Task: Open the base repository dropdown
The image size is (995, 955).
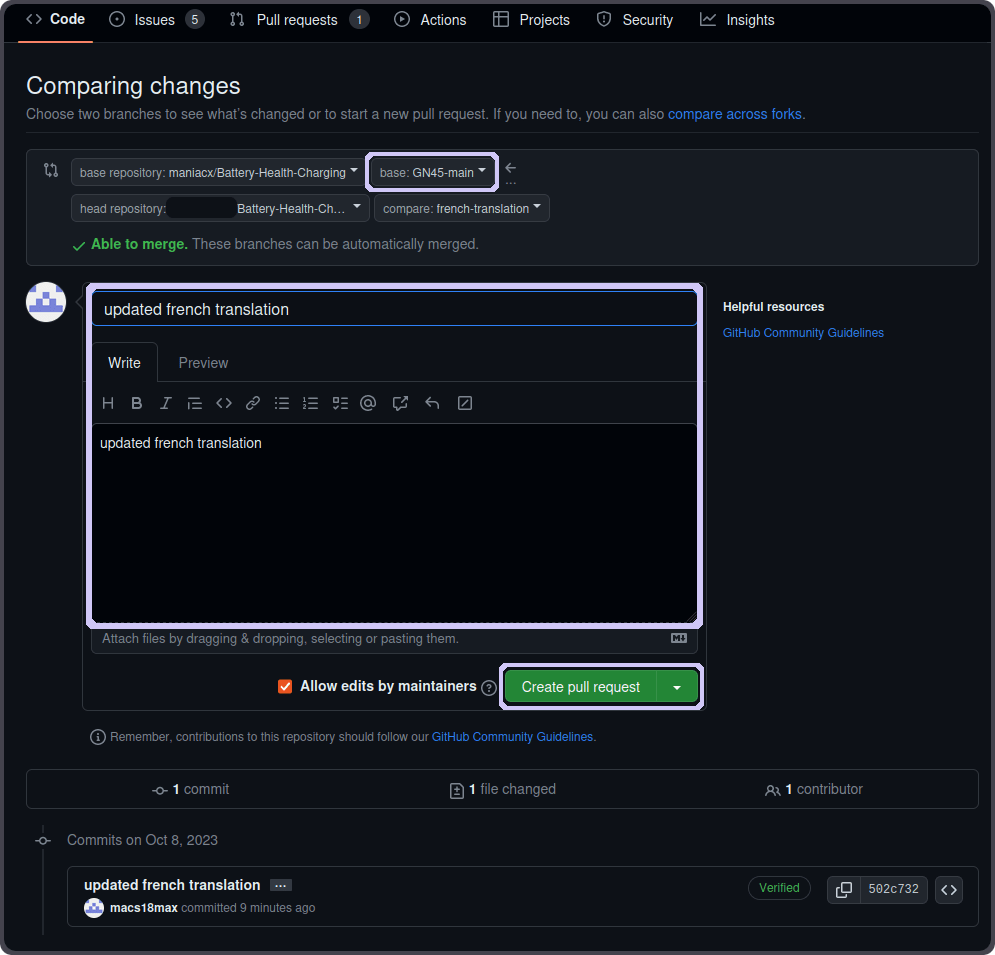Action: (x=218, y=172)
